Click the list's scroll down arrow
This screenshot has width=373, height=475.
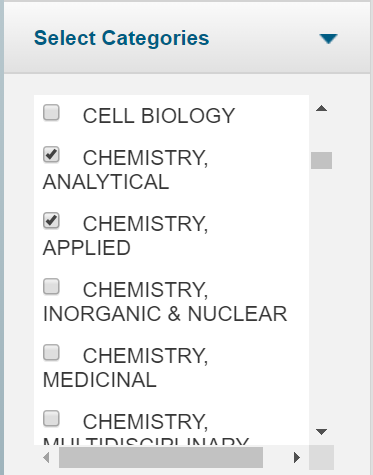[x=321, y=432]
